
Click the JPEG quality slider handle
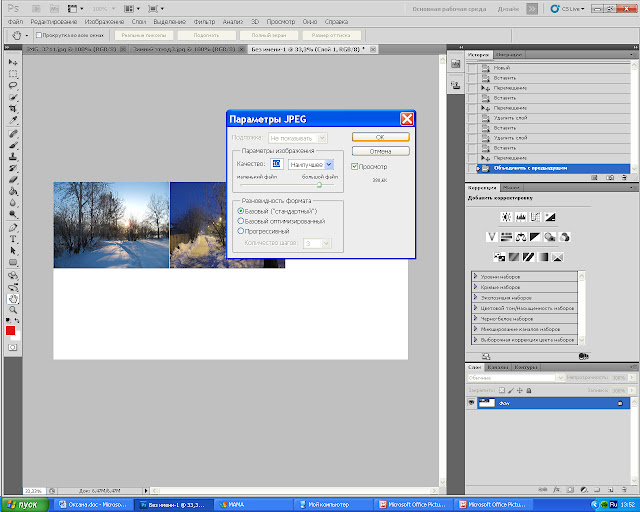319,185
